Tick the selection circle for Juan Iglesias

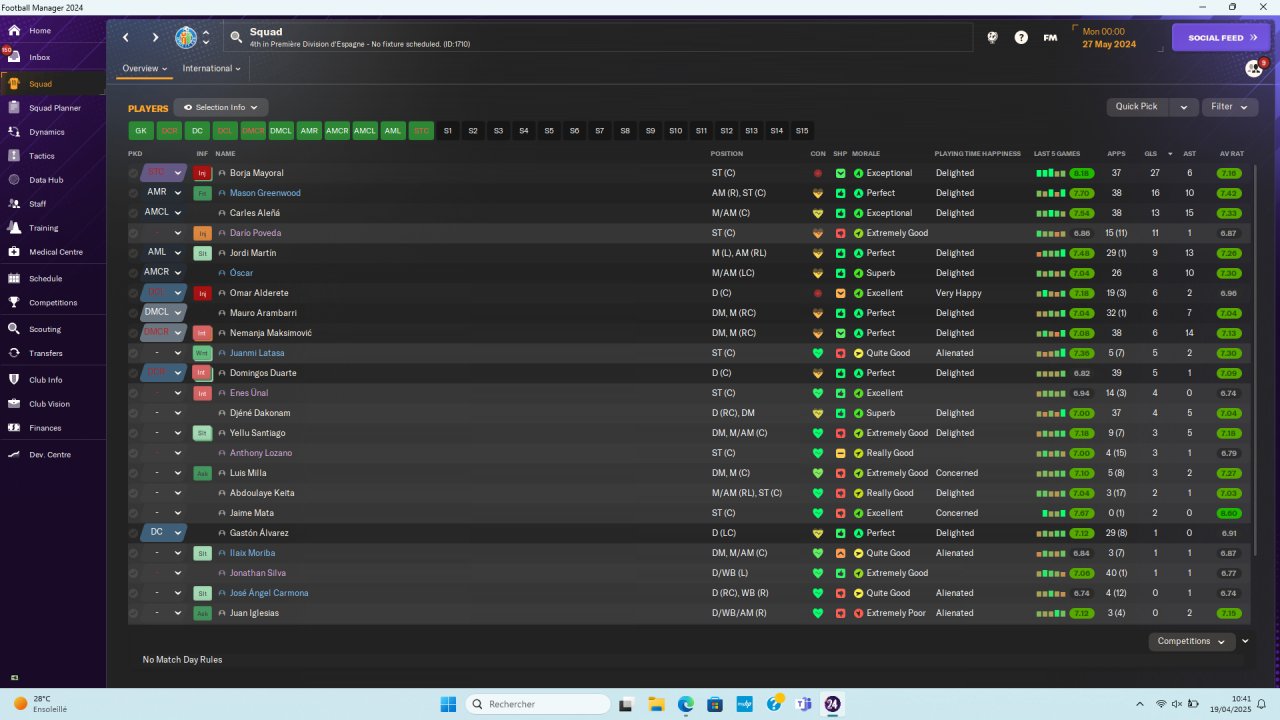point(133,613)
